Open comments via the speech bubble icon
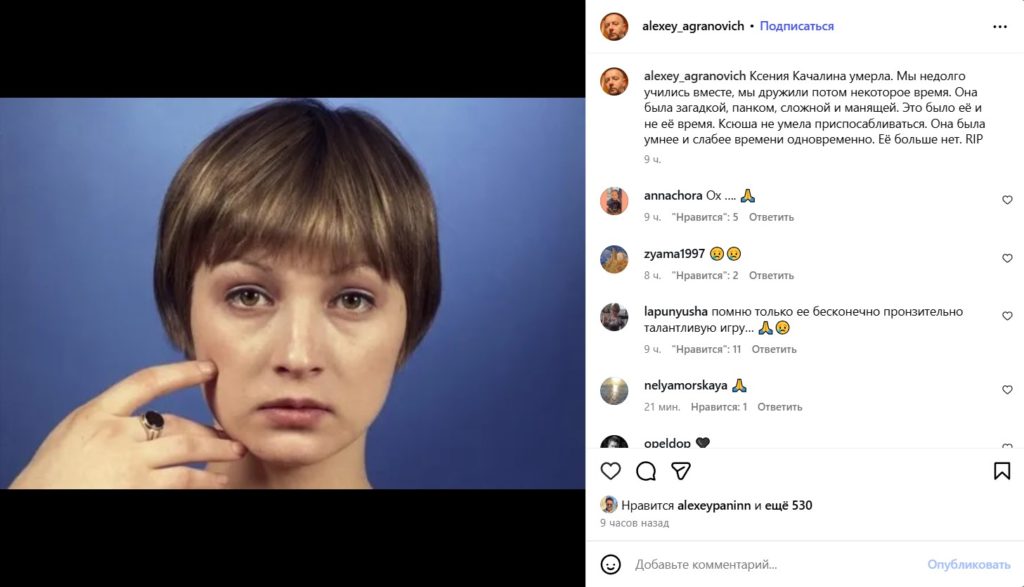This screenshot has height=587, width=1024. click(648, 468)
